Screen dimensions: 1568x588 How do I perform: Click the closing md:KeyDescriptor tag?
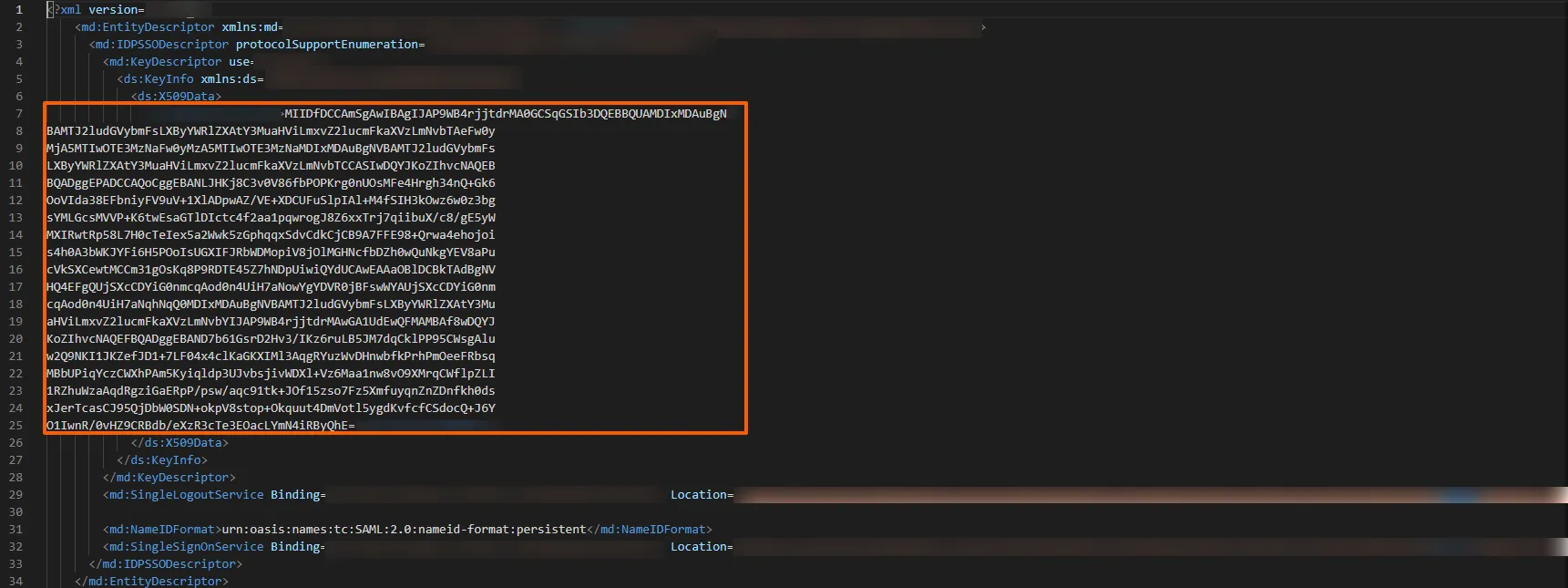[169, 478]
